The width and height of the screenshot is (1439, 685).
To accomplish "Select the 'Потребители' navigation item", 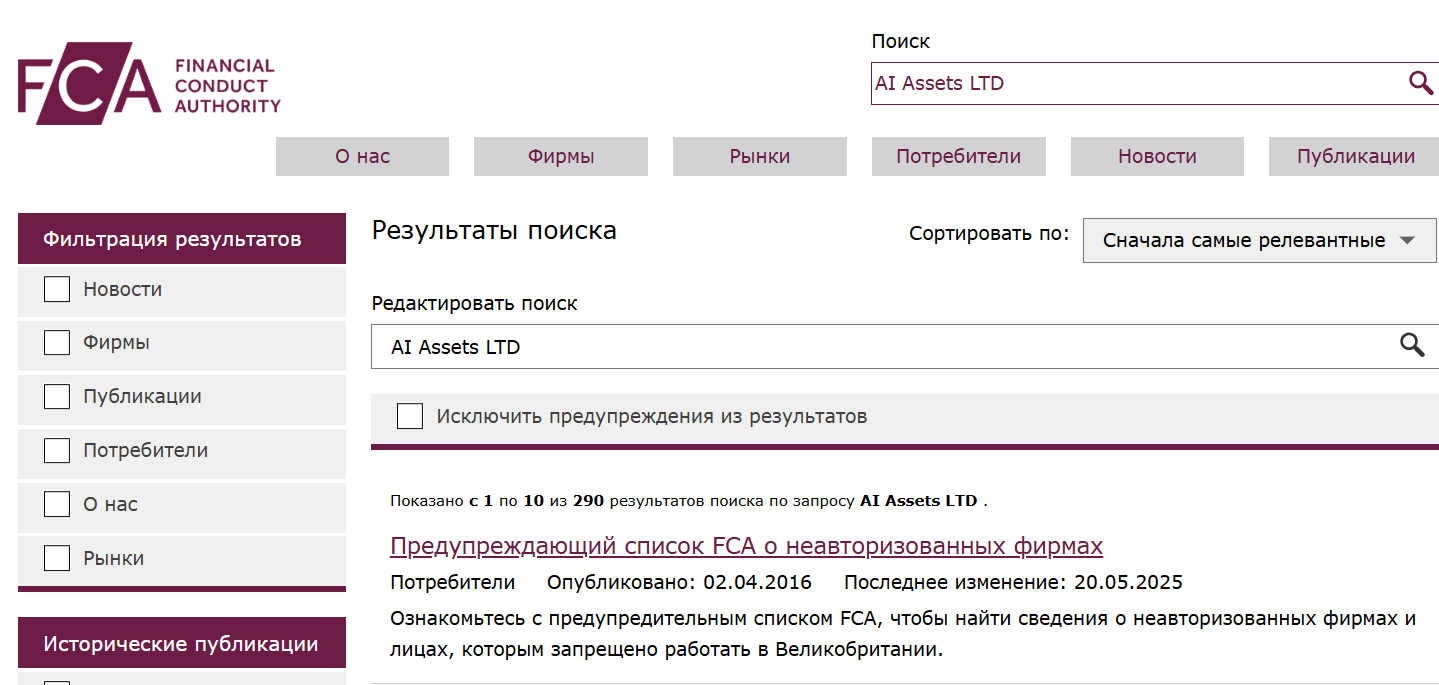I will click(x=958, y=156).
